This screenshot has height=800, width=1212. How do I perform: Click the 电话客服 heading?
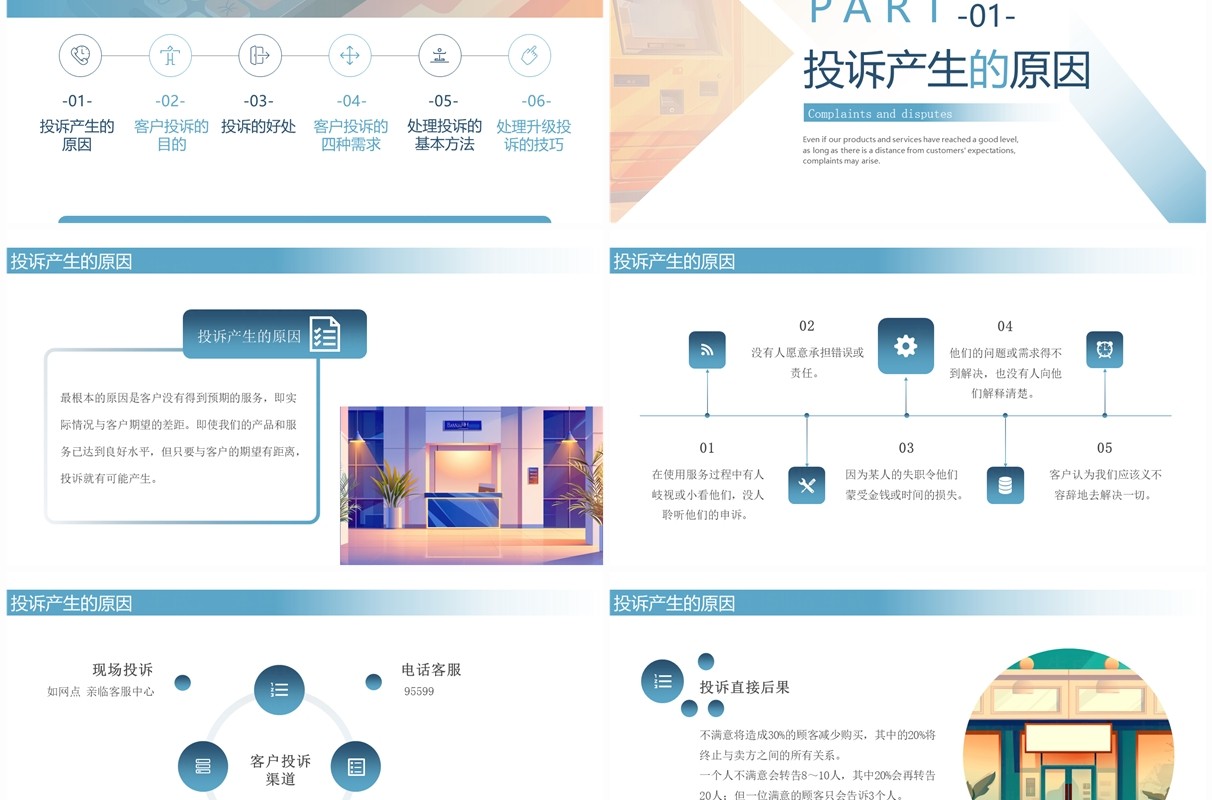[431, 670]
